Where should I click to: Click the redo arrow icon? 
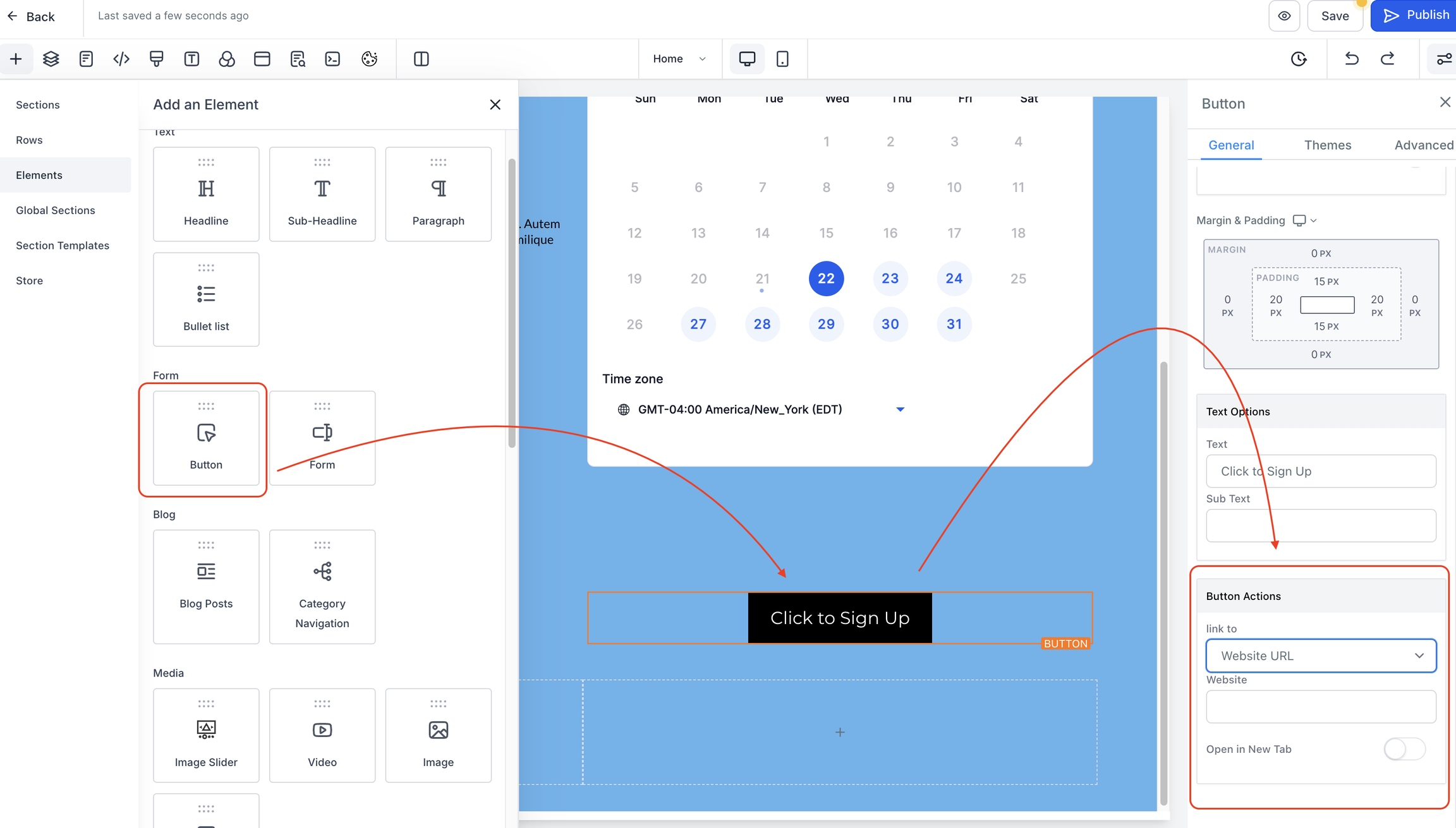pyautogui.click(x=1388, y=59)
